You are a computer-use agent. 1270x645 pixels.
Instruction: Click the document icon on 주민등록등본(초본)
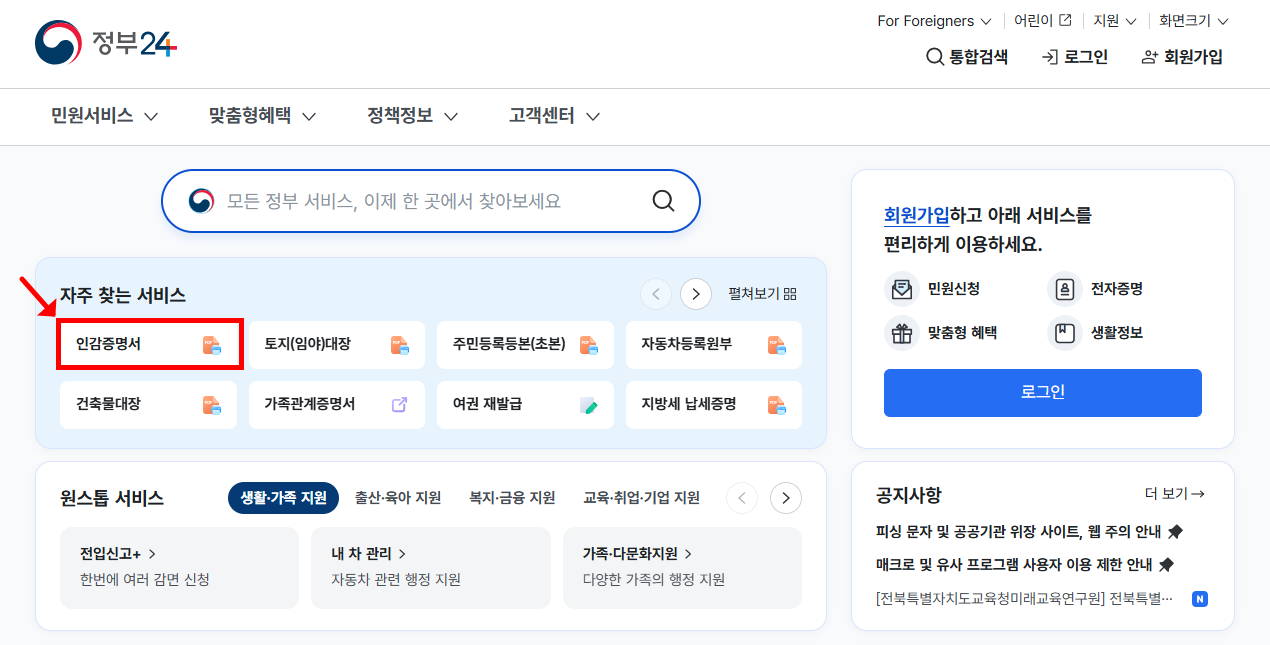tap(588, 346)
